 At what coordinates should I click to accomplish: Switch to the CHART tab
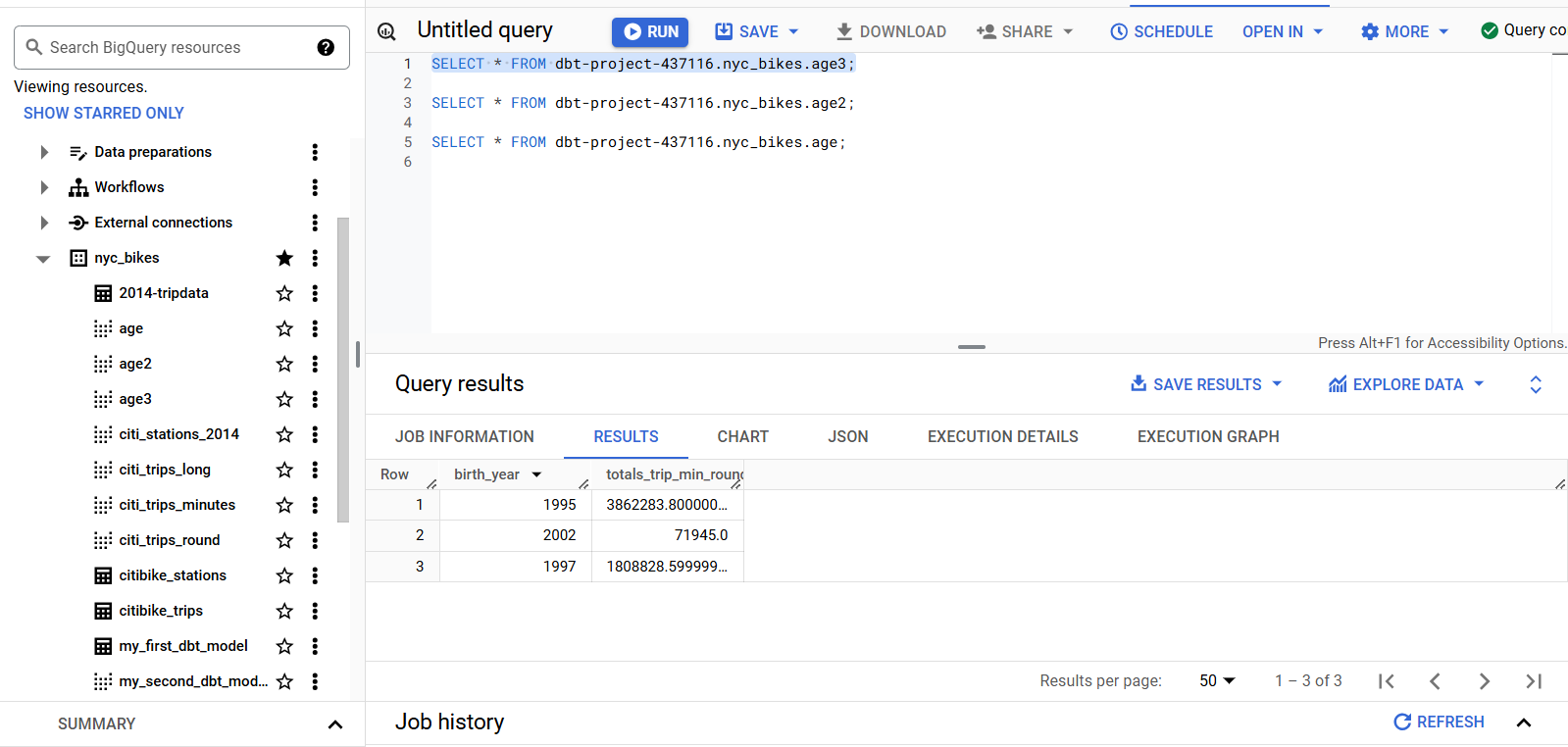click(x=742, y=436)
